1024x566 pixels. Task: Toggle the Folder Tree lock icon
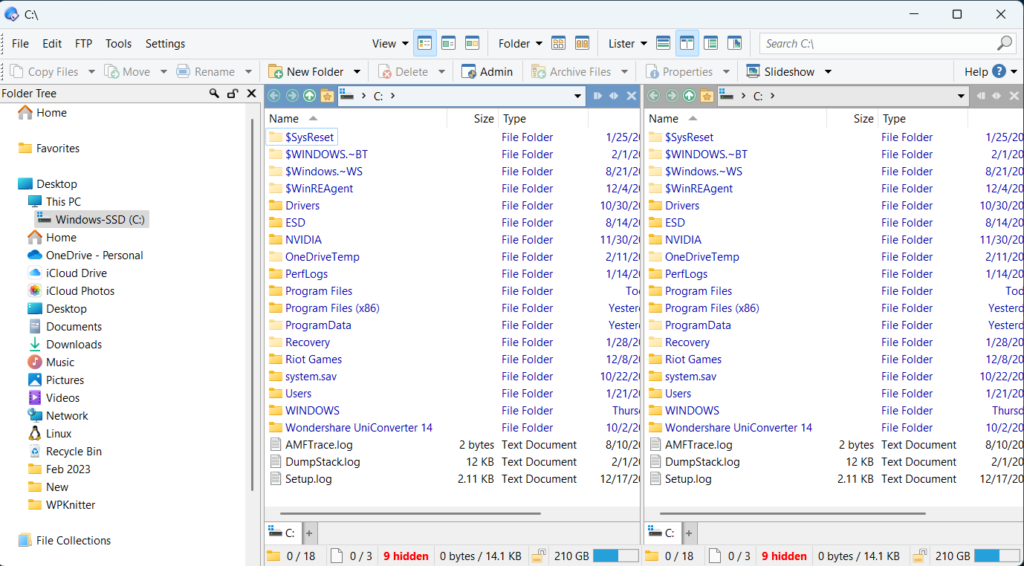(x=232, y=93)
